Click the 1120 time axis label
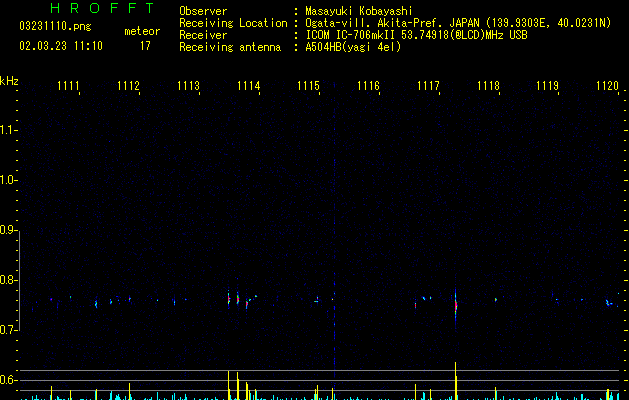This screenshot has height=400, width=629. coord(608,86)
